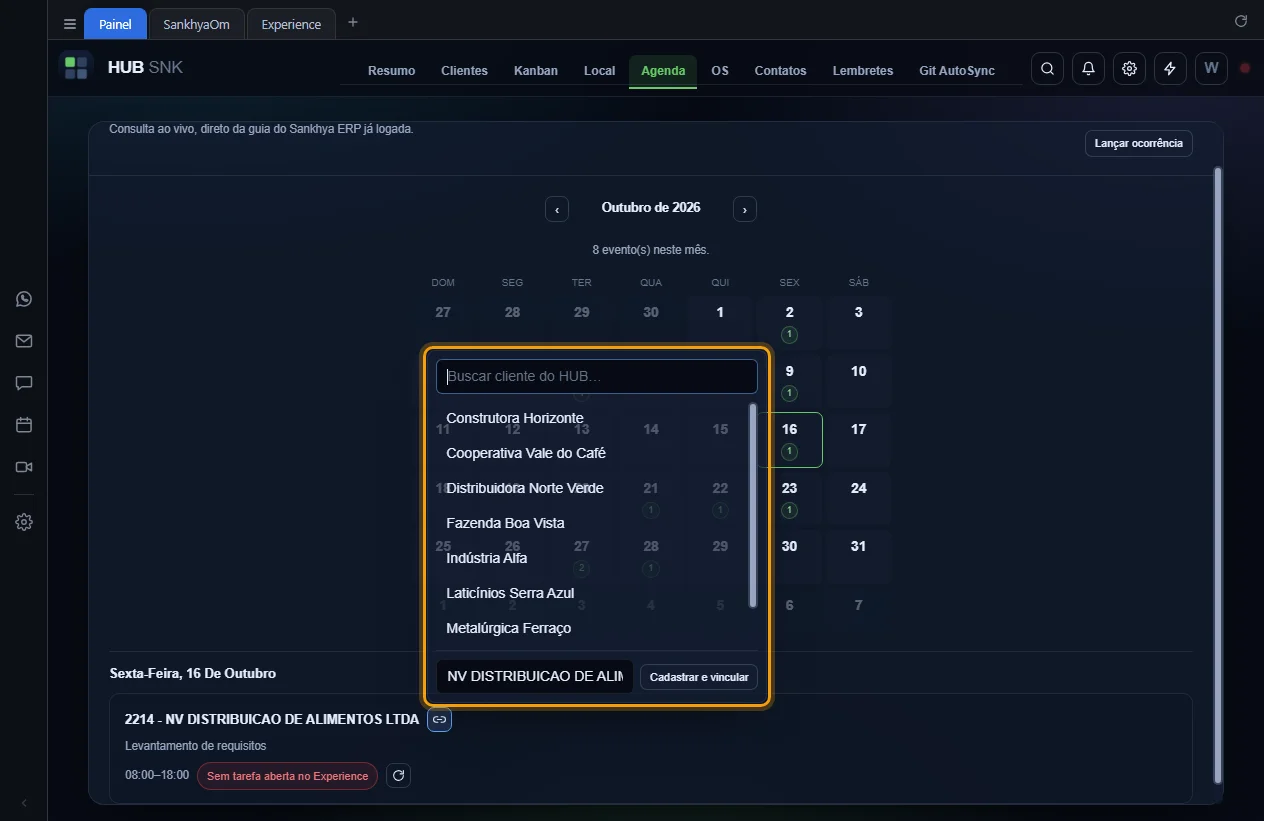
Task: Add a new tab with plus icon
Action: 352,23
